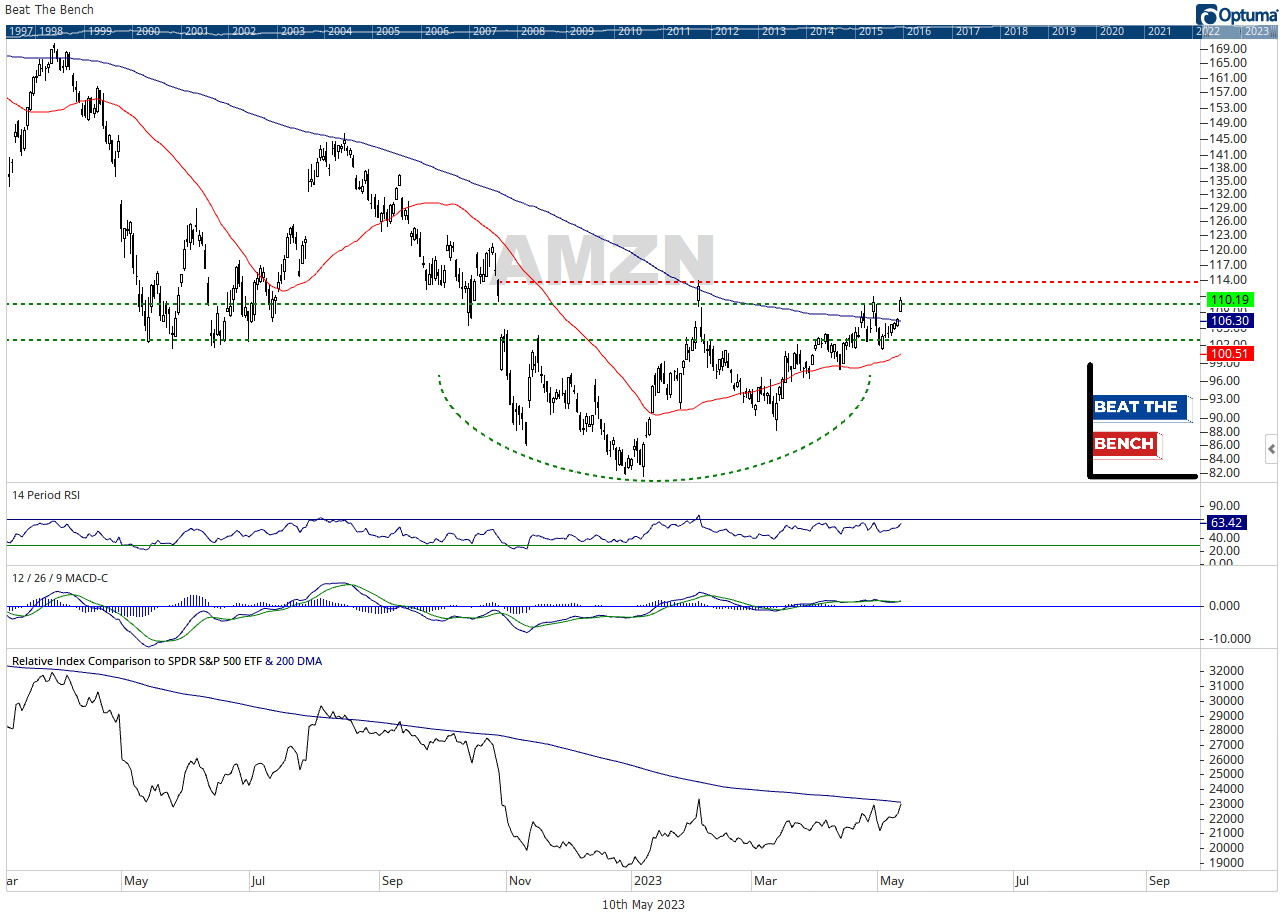Click the 'Nov' label on date axis
Image resolution: width=1284 pixels, height=924 pixels.
pyautogui.click(x=519, y=881)
